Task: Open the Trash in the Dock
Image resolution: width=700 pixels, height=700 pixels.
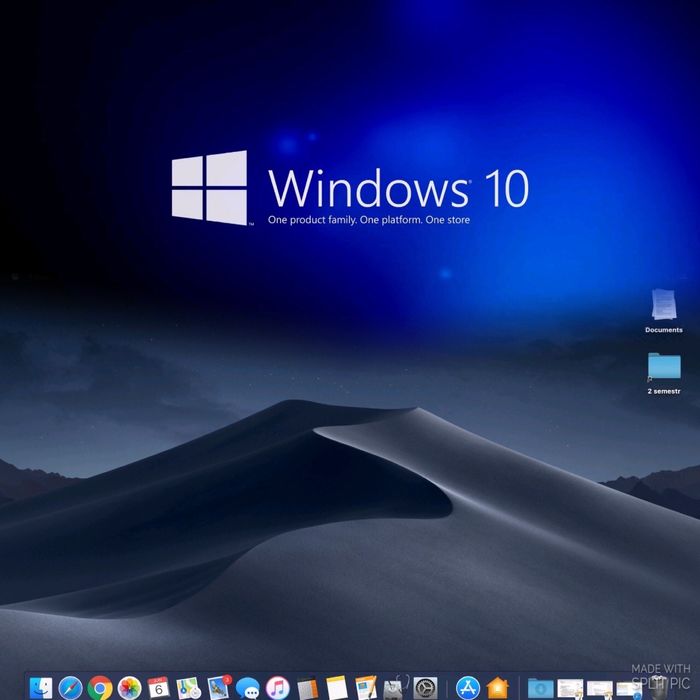Action: 658,688
